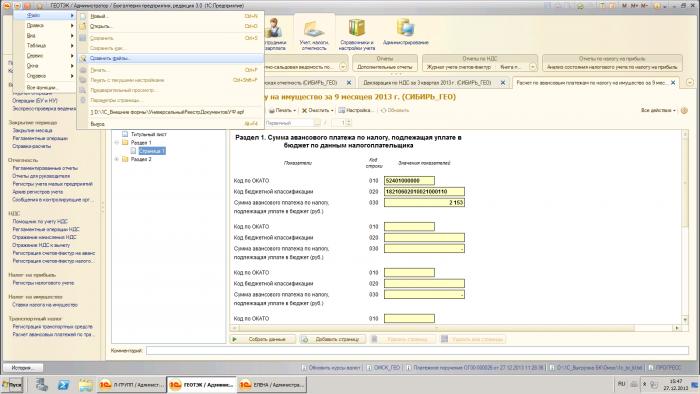Click first Код бюджетной классификации field
Screen dimensions: 700x394
point(424,192)
